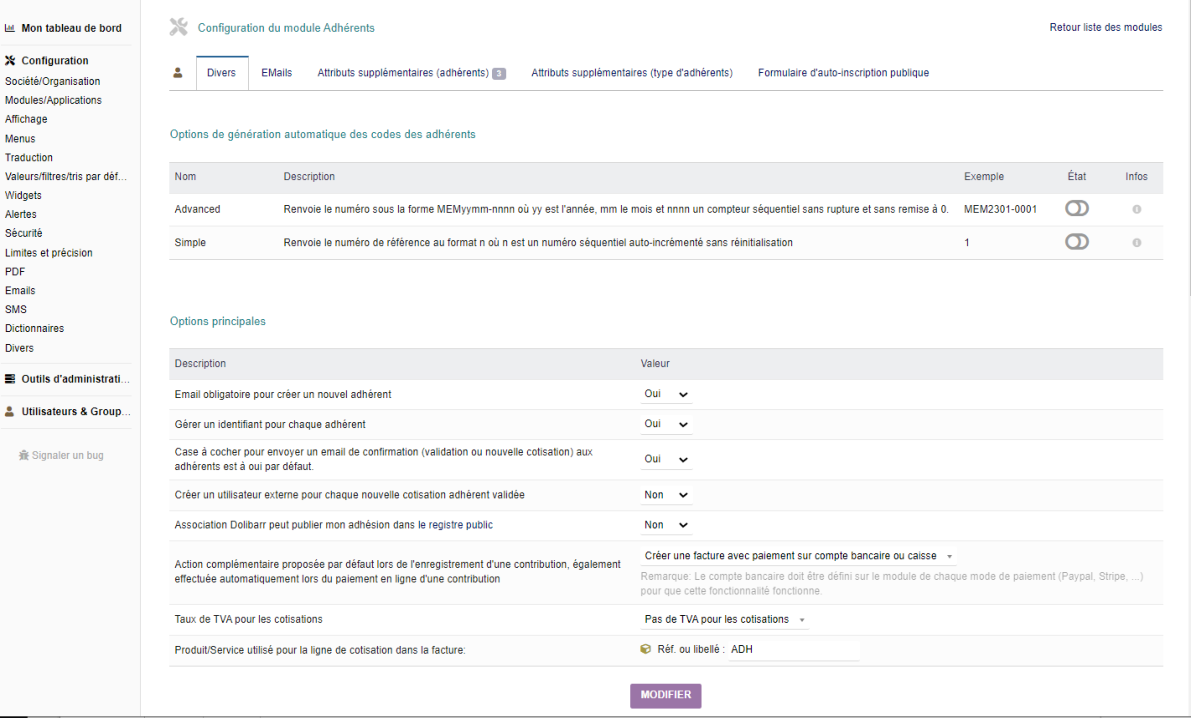Screen dimensions: 1191x718
Task: Open dropdown for Gérer un identifiant pour chaque adhérent
Action: point(666,424)
